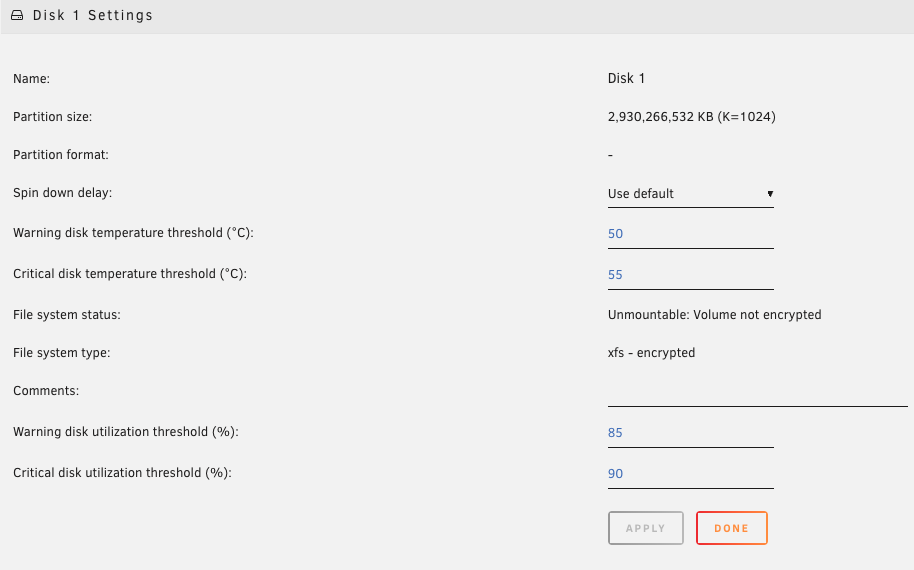The height and width of the screenshot is (570, 914).
Task: Click the 'File system status:' label
Action: tap(66, 315)
